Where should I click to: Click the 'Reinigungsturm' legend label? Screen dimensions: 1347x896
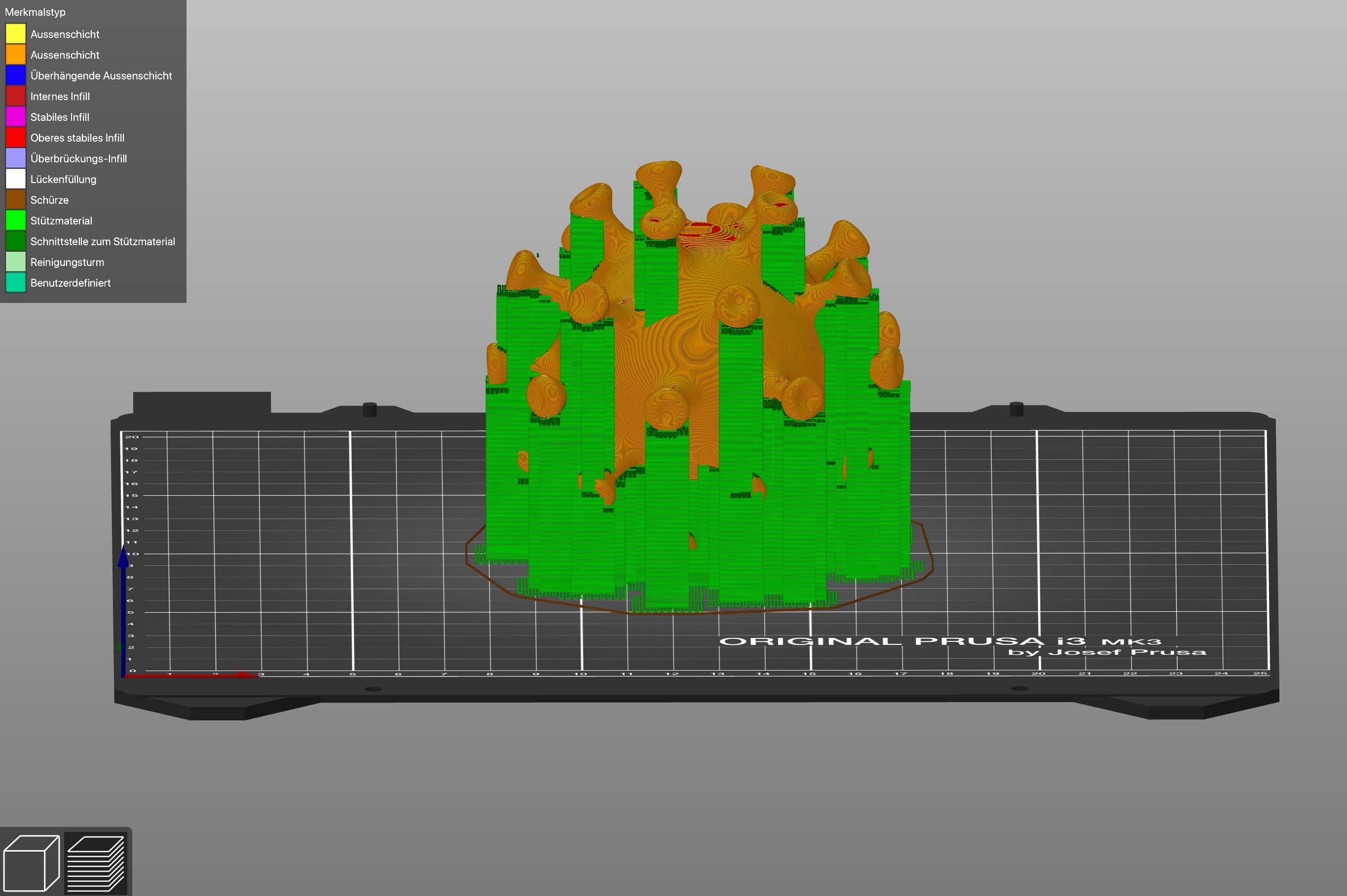pyautogui.click(x=68, y=262)
